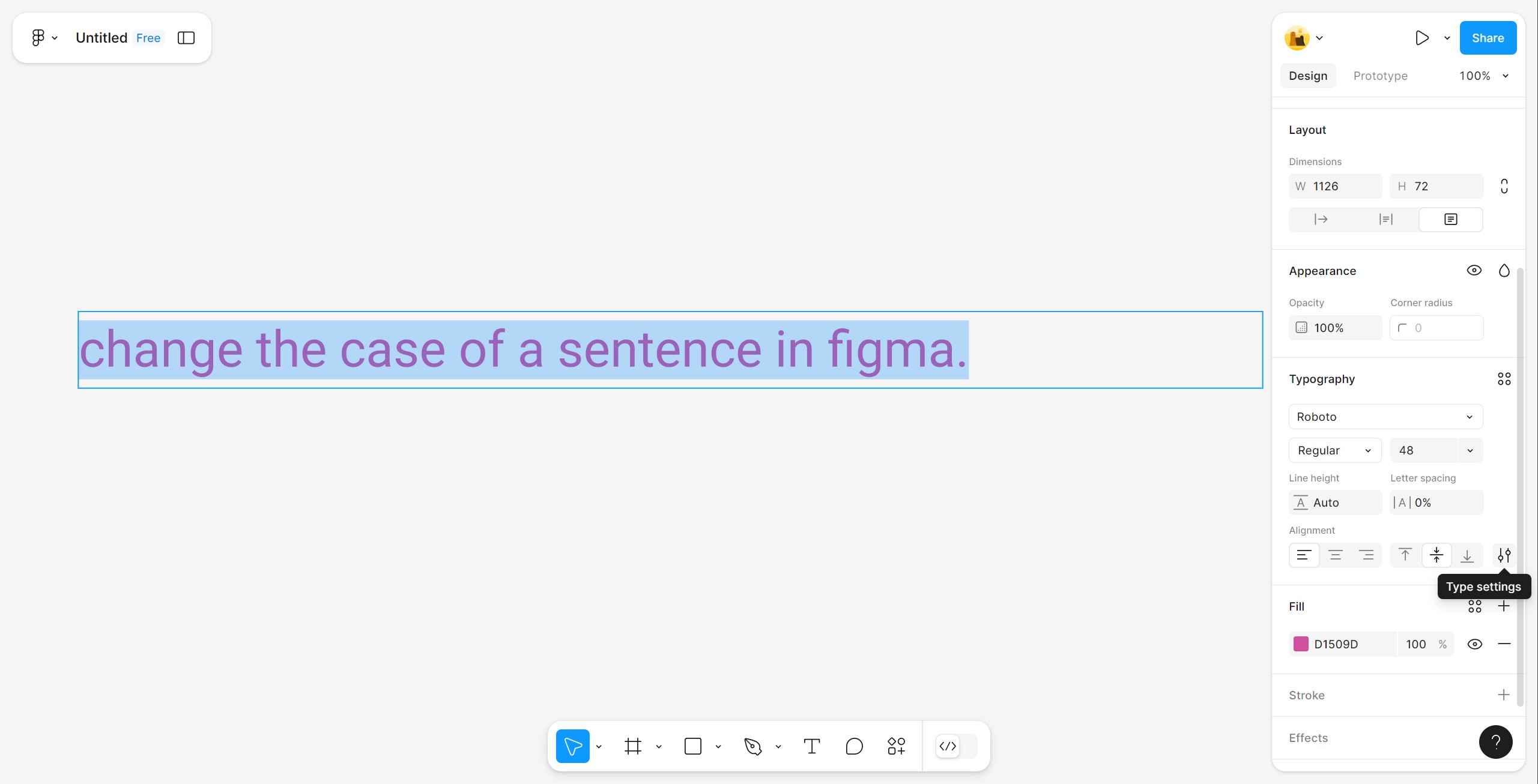The image size is (1538, 784).
Task: Click the Present play icon
Action: click(1421, 38)
